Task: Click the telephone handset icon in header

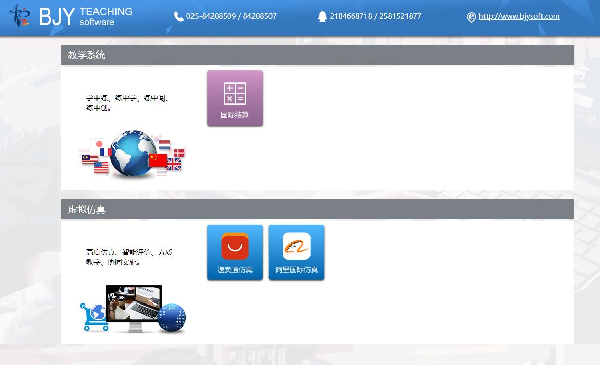Action: point(179,16)
